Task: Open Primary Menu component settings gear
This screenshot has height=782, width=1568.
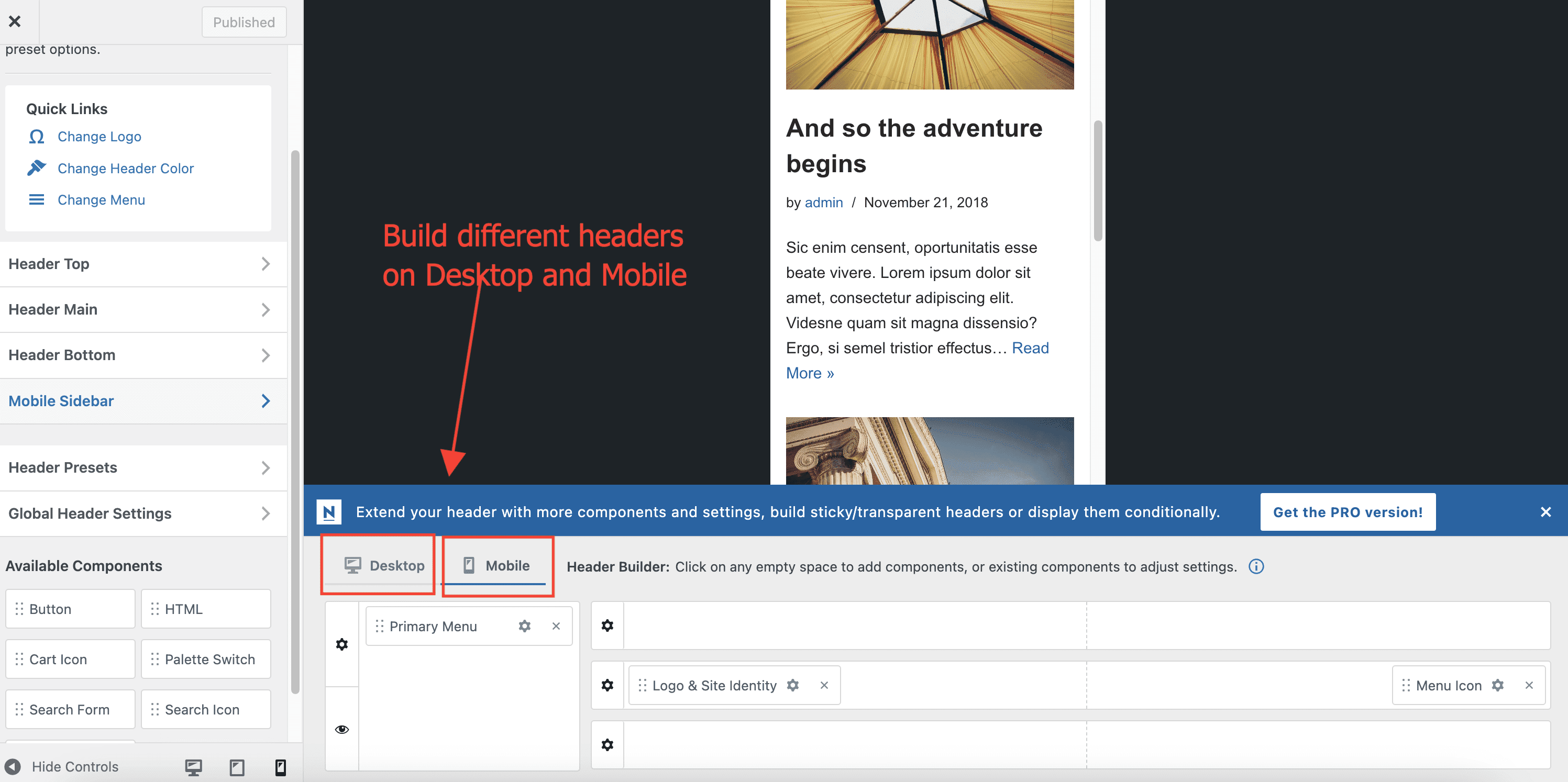Action: 524,625
